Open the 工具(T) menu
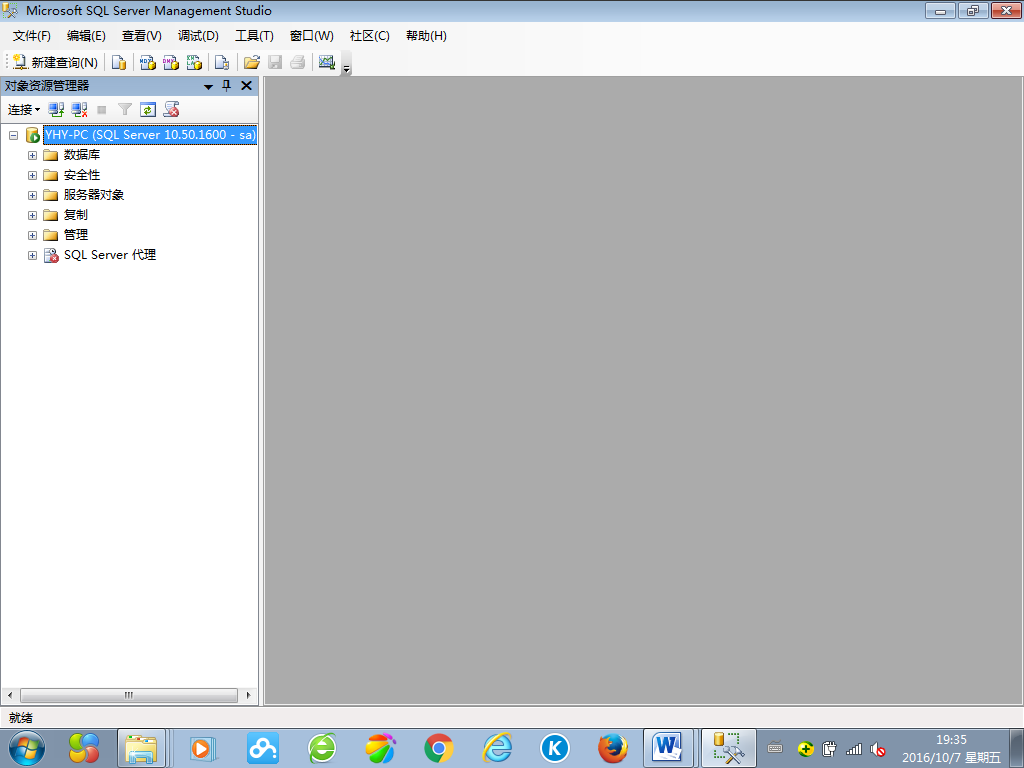 254,36
